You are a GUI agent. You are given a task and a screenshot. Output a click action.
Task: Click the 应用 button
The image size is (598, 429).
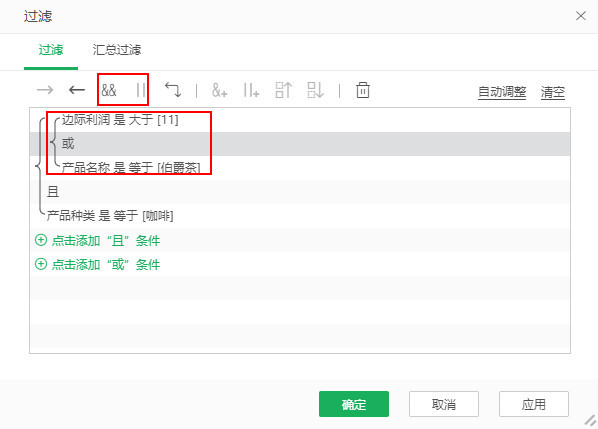pos(534,404)
